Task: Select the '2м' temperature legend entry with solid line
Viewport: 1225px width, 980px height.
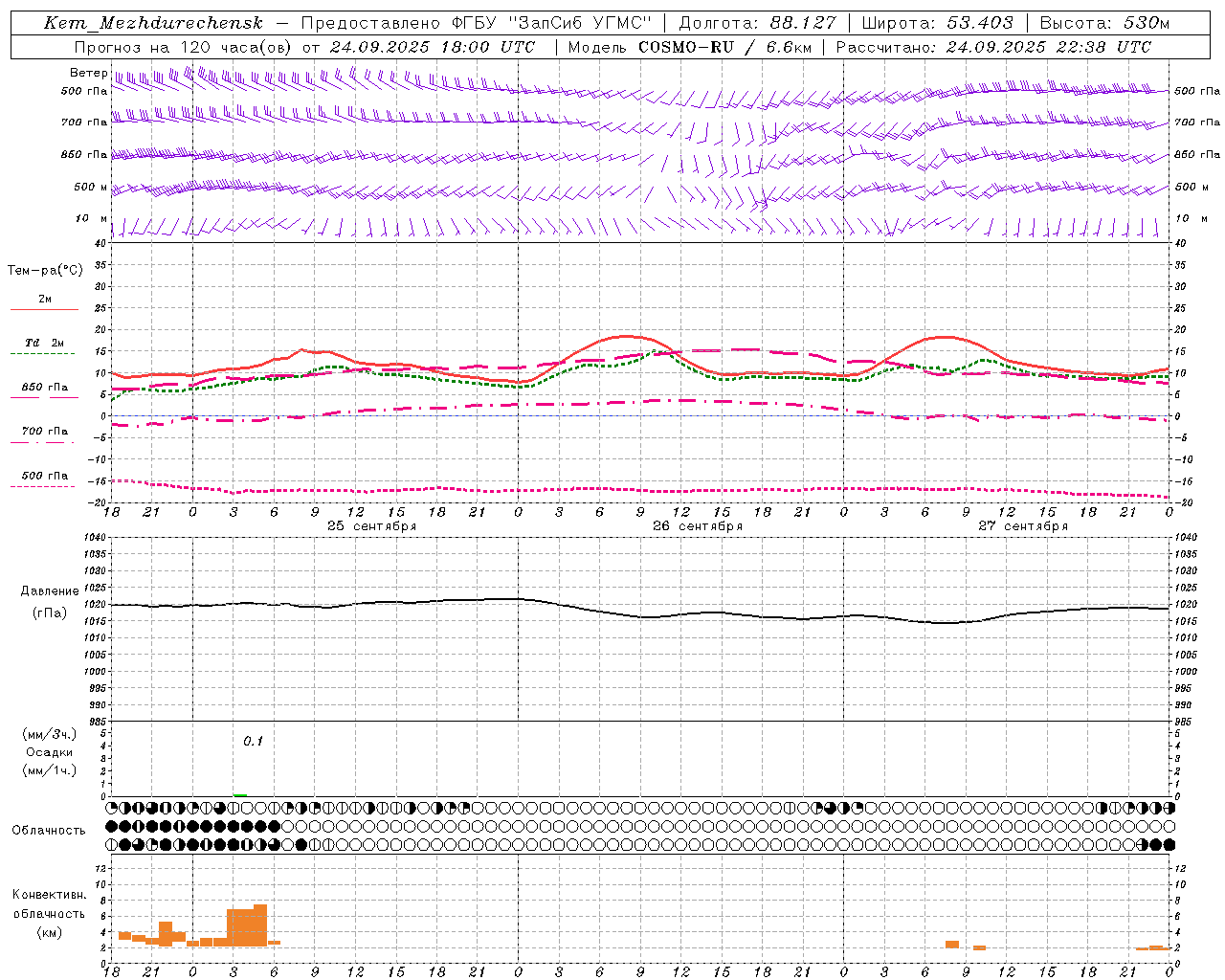Action: click(x=45, y=299)
